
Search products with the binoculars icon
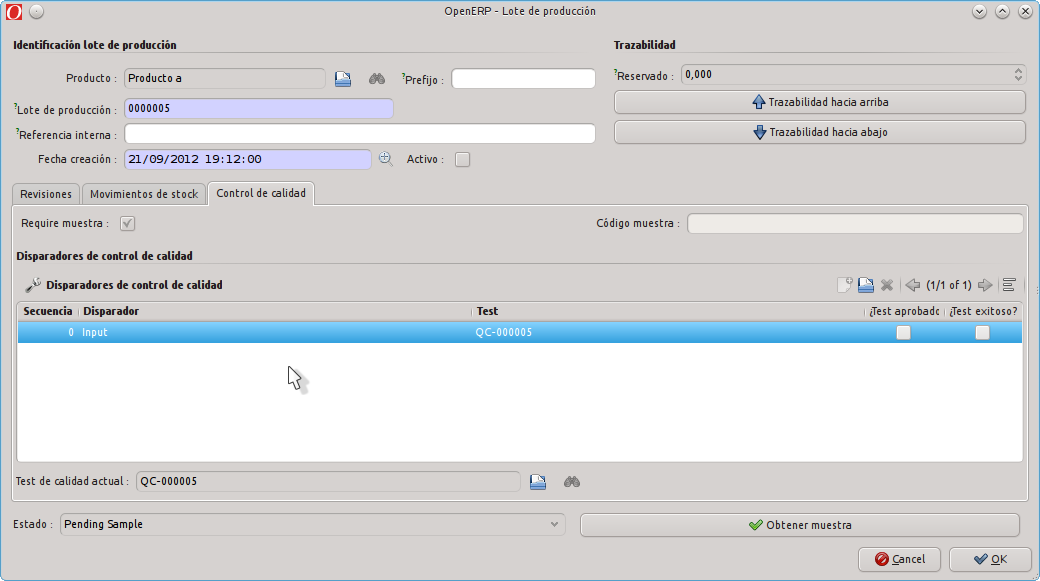click(x=377, y=79)
